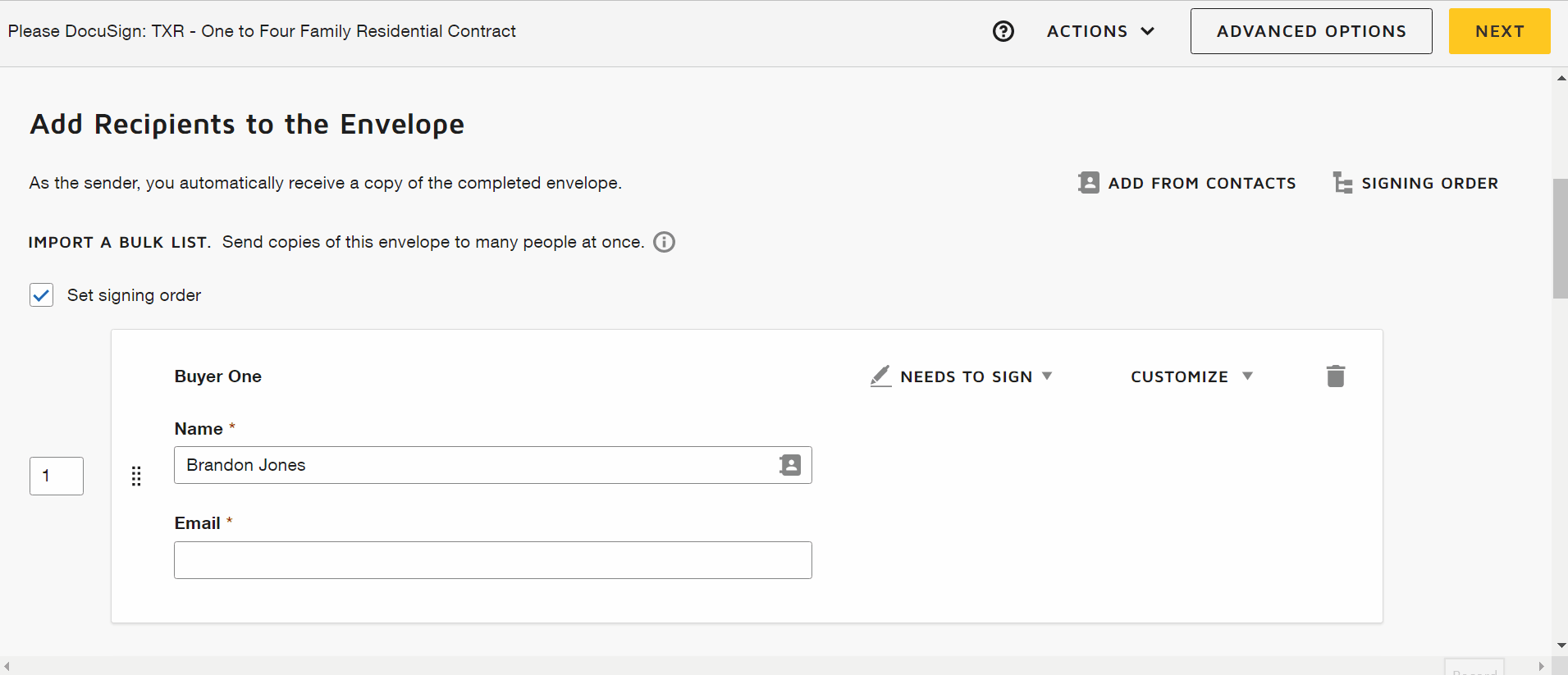Delete the Buyer One recipient with trash icon
Viewport: 1568px width, 675px height.
[x=1335, y=376]
